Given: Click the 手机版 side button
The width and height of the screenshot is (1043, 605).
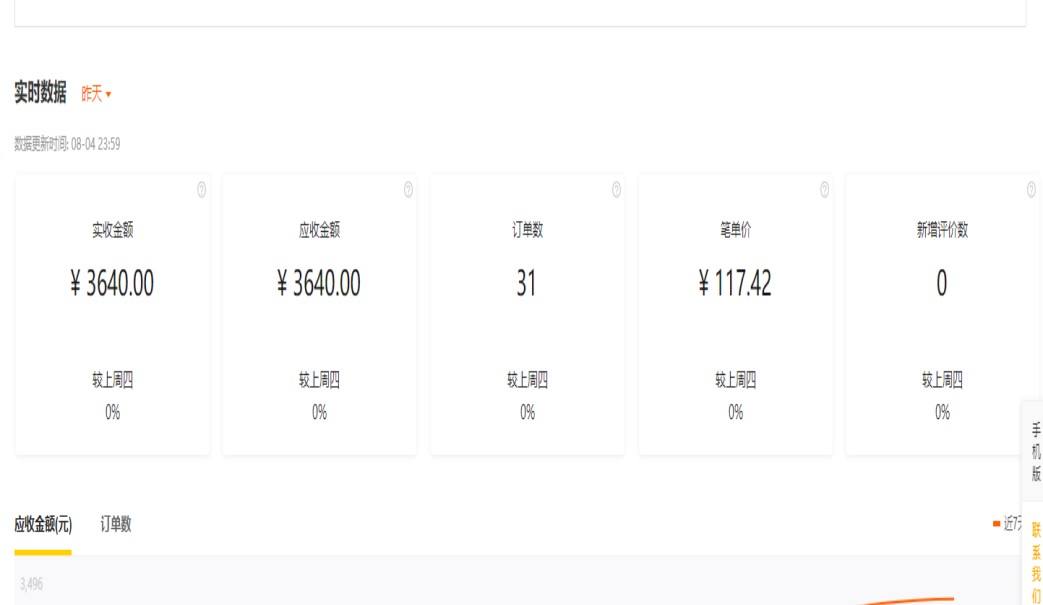Looking at the screenshot, I should click(1035, 452).
